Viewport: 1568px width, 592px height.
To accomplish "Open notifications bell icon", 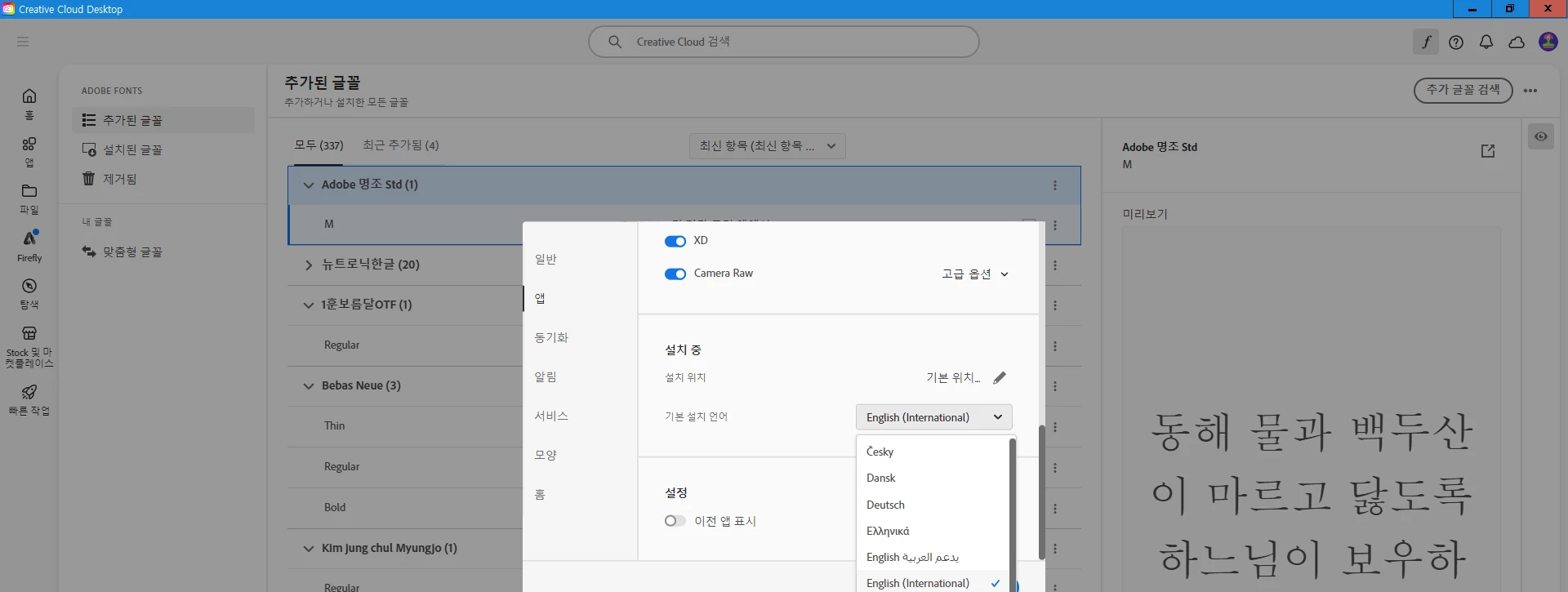I will pyautogui.click(x=1486, y=42).
